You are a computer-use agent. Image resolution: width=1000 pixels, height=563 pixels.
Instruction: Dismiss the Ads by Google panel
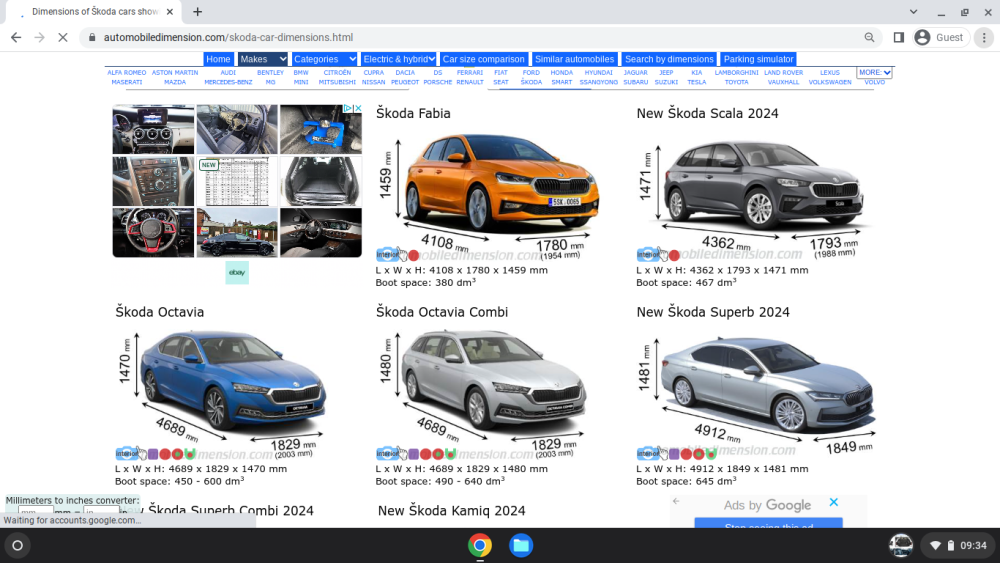834,502
